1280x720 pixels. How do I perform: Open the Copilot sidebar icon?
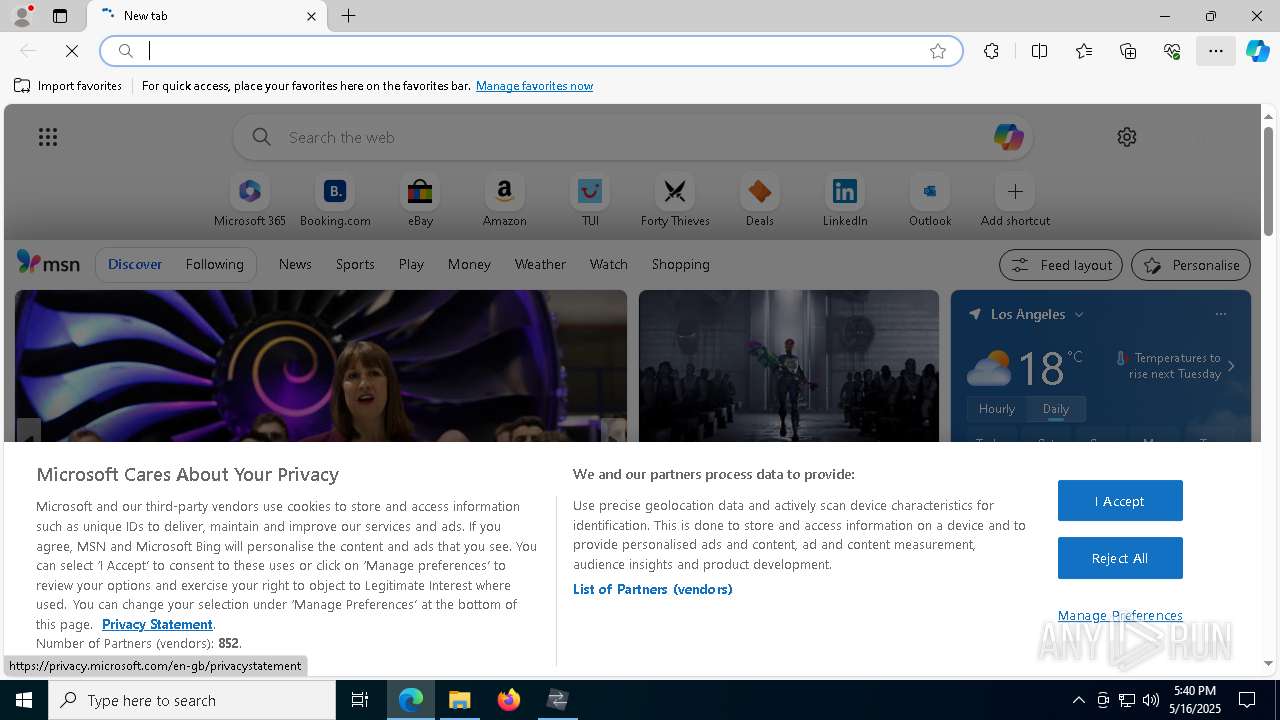pyautogui.click(x=1258, y=51)
